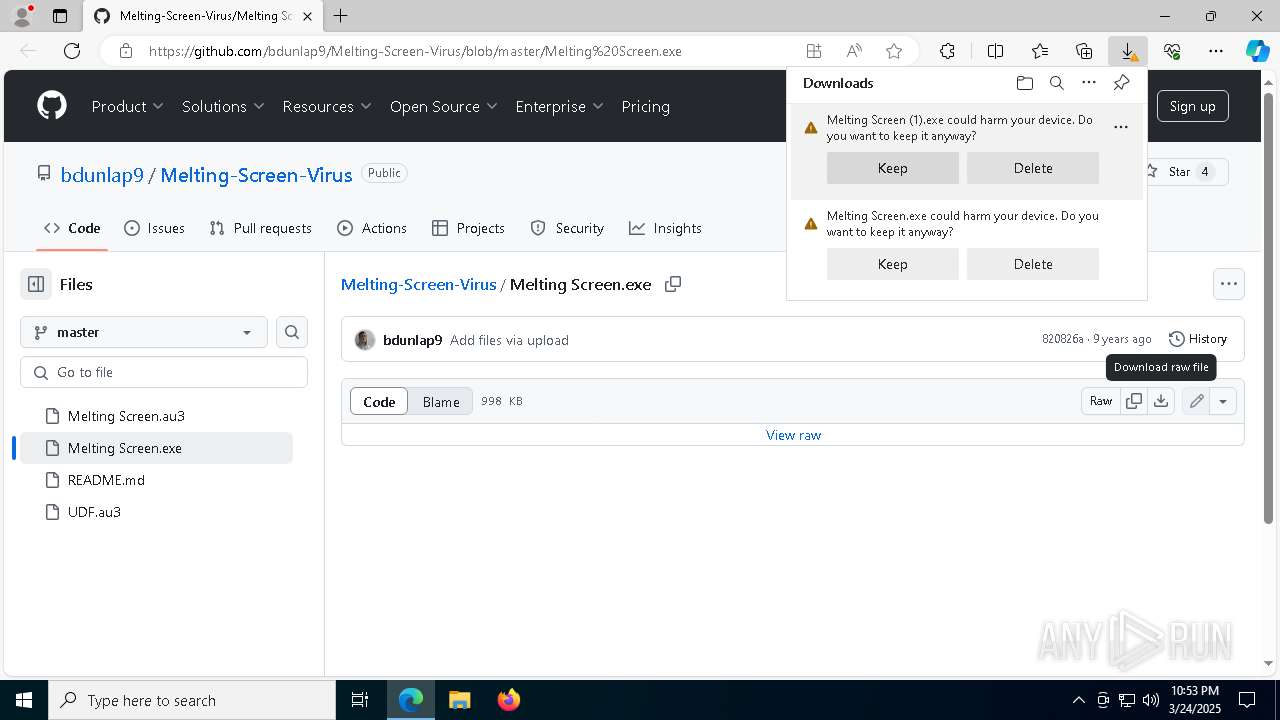Keep Melting Screen.exe download

(x=893, y=264)
